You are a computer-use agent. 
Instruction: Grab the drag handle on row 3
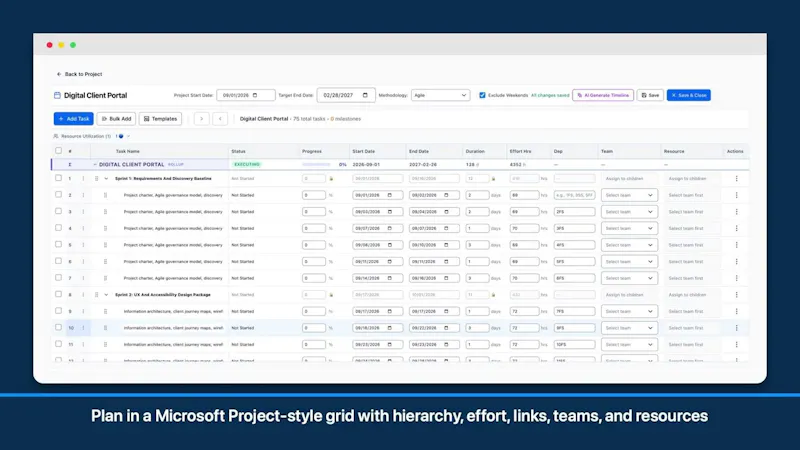[105, 212]
